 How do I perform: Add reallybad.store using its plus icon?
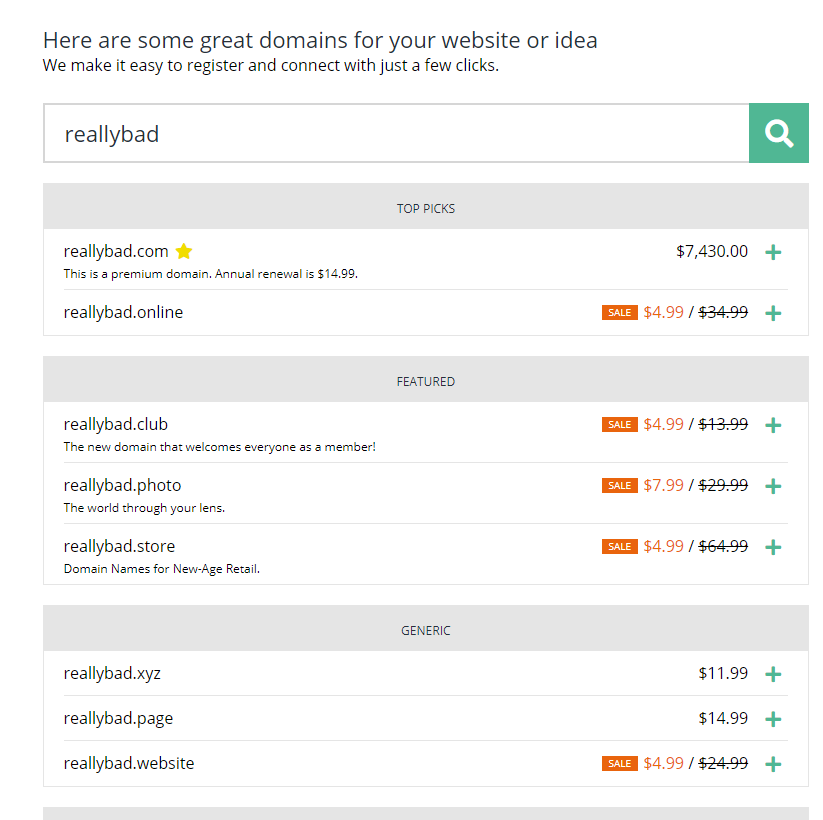pos(773,547)
